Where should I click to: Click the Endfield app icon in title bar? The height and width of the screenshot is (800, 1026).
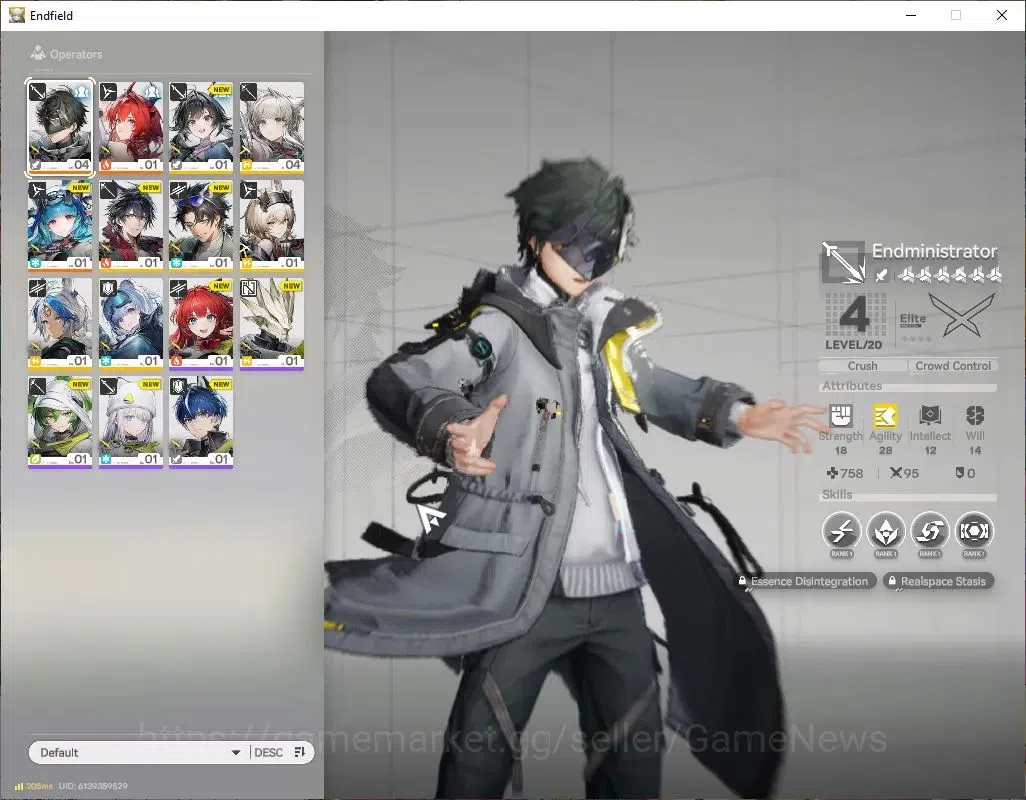point(16,14)
